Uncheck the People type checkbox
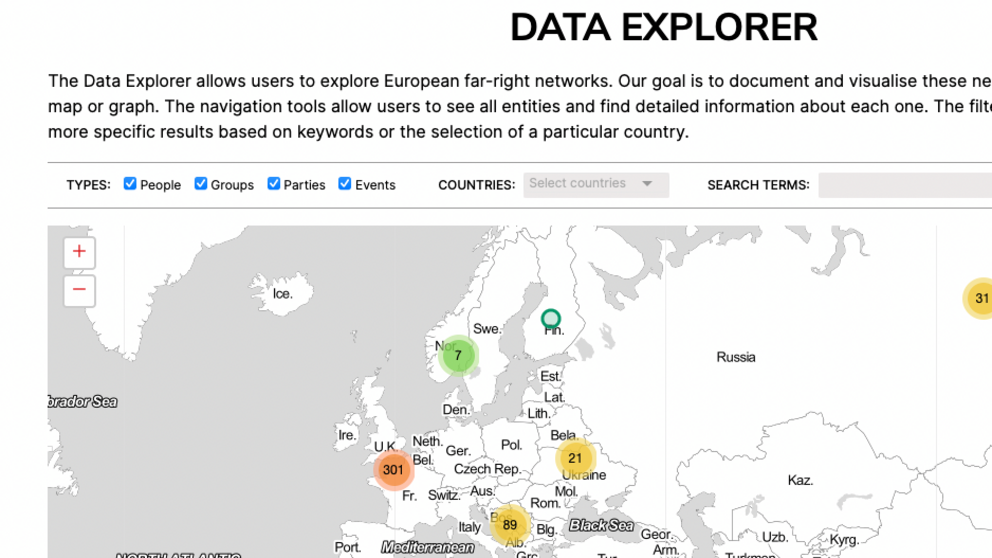The height and width of the screenshot is (558, 992). pyautogui.click(x=130, y=184)
